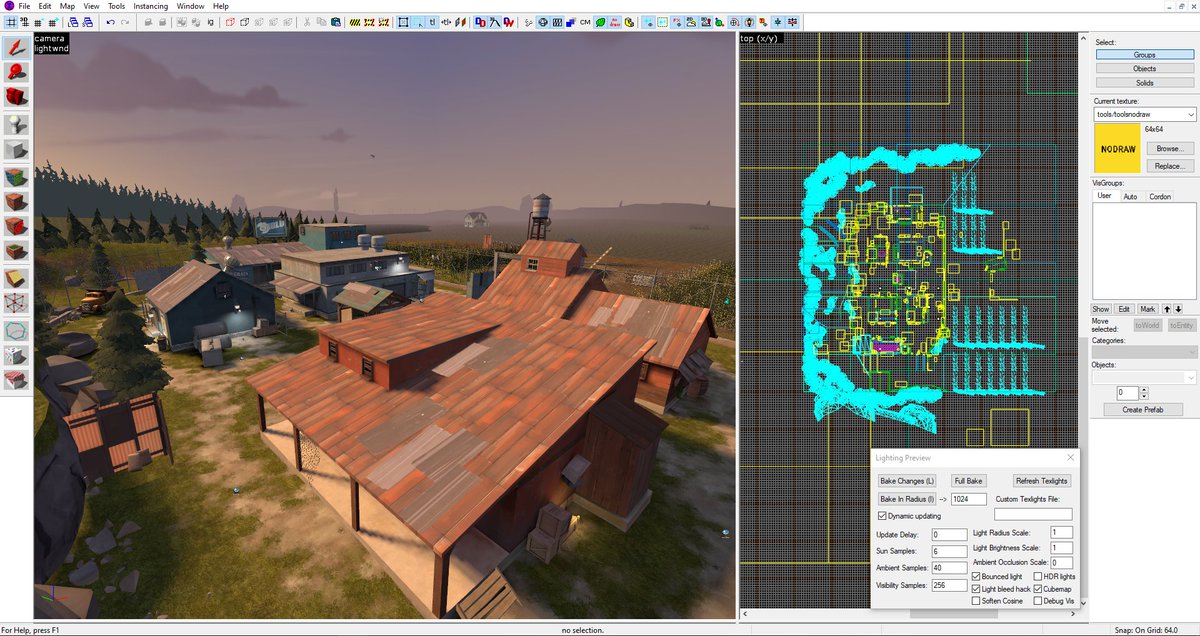The width and height of the screenshot is (1200, 636).
Task: Click the VisGroups Mark button
Action: point(1147,309)
